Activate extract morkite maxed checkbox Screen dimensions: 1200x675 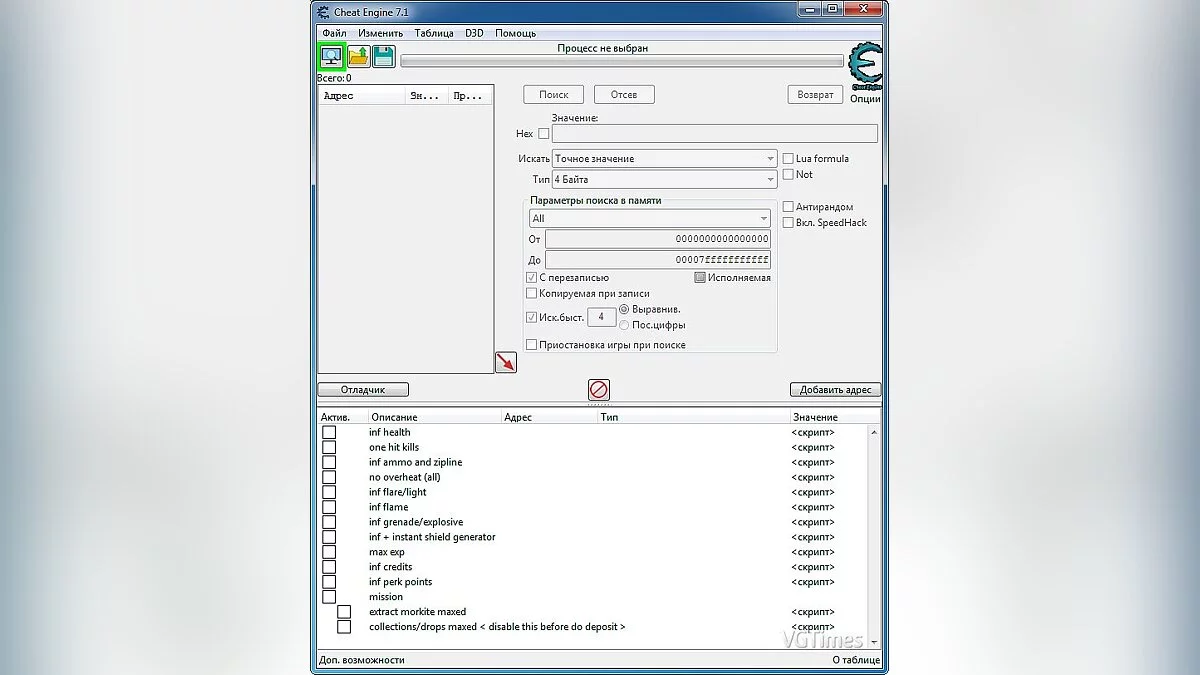point(344,612)
